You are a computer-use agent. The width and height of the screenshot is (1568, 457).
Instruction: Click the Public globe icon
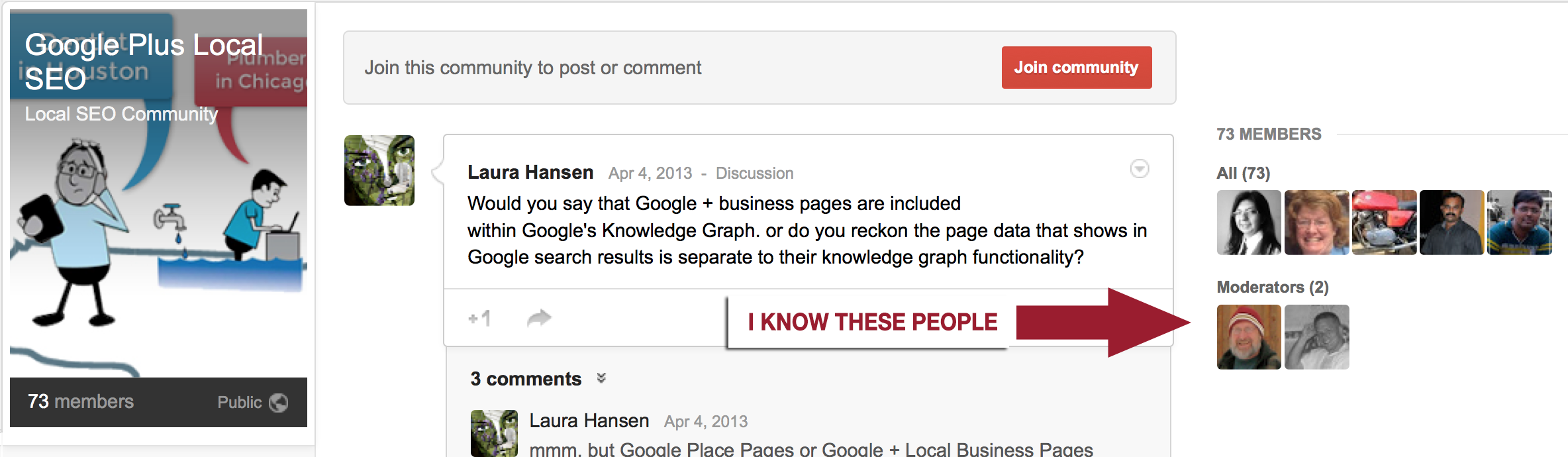point(279,403)
